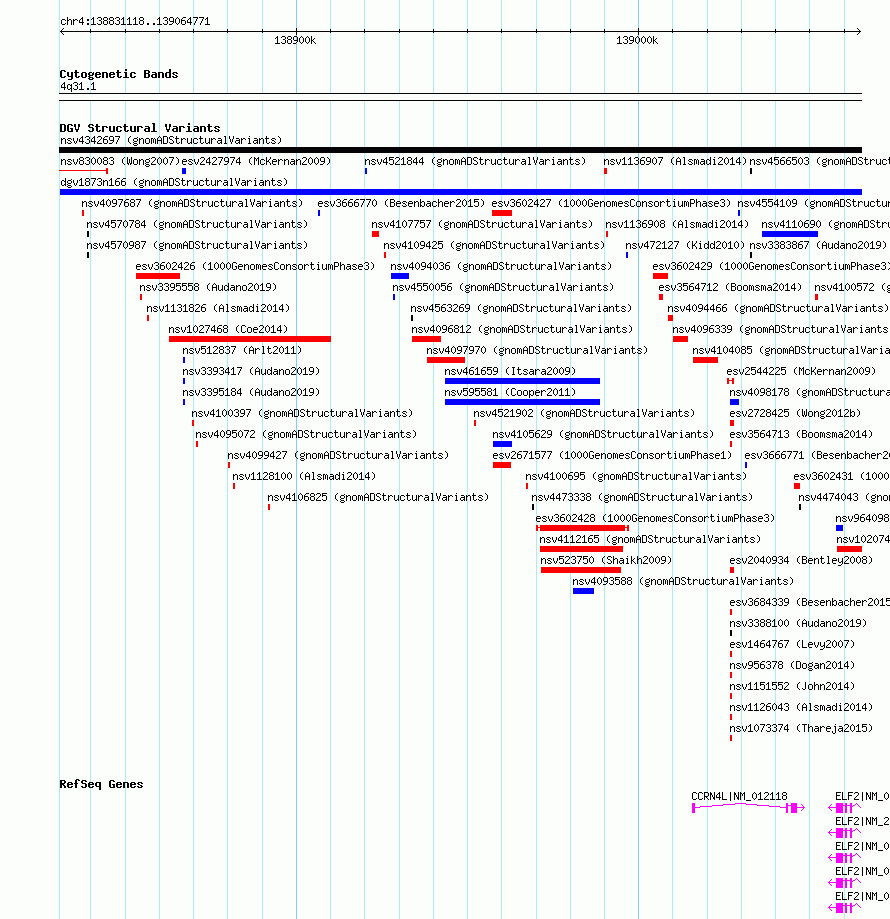Screen dimensions: 890x919
Task: Open nsv956378 (Dogan2014) label
Action: coord(792,666)
